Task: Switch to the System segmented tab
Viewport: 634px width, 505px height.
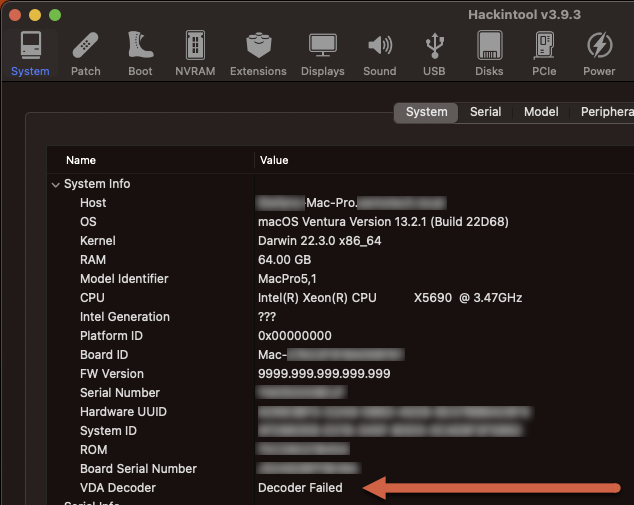Action: point(426,112)
